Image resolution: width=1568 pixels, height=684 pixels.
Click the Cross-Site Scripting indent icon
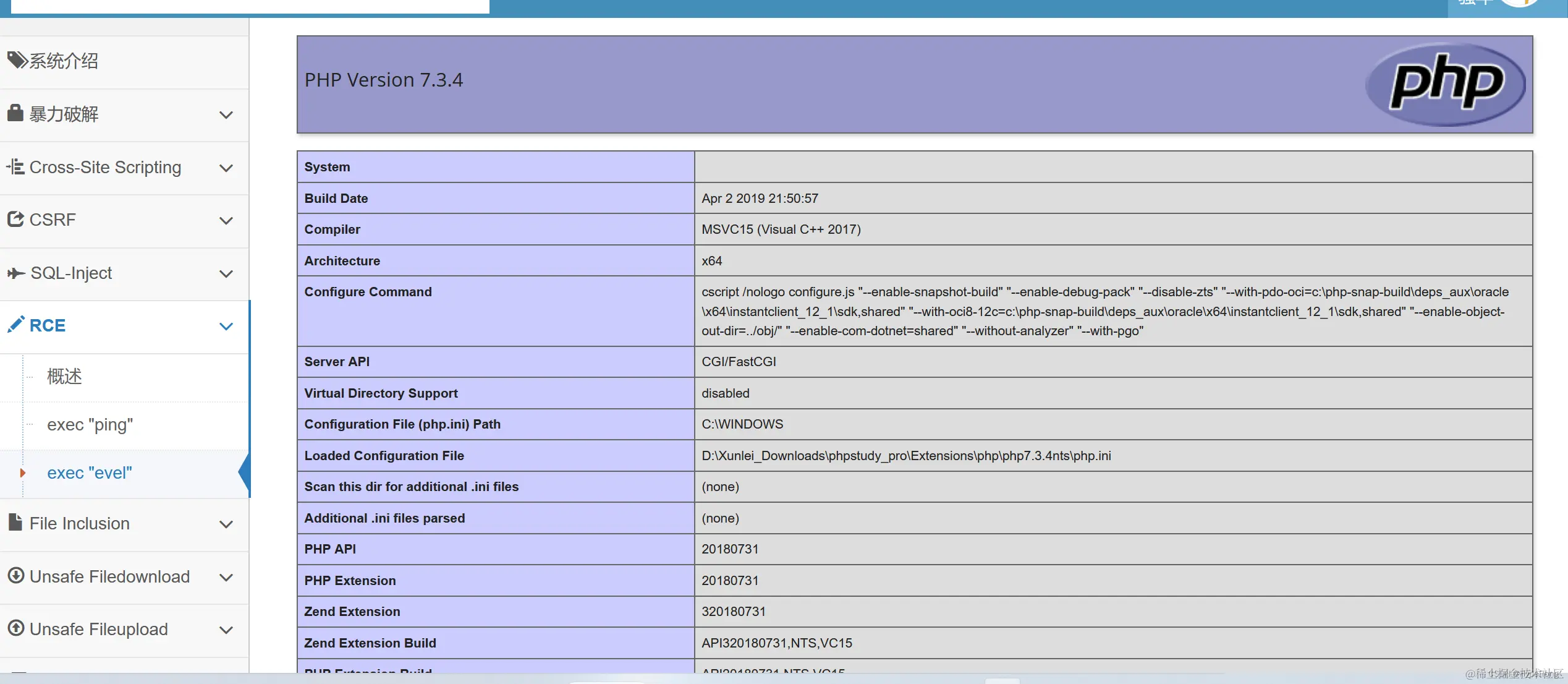click(15, 167)
